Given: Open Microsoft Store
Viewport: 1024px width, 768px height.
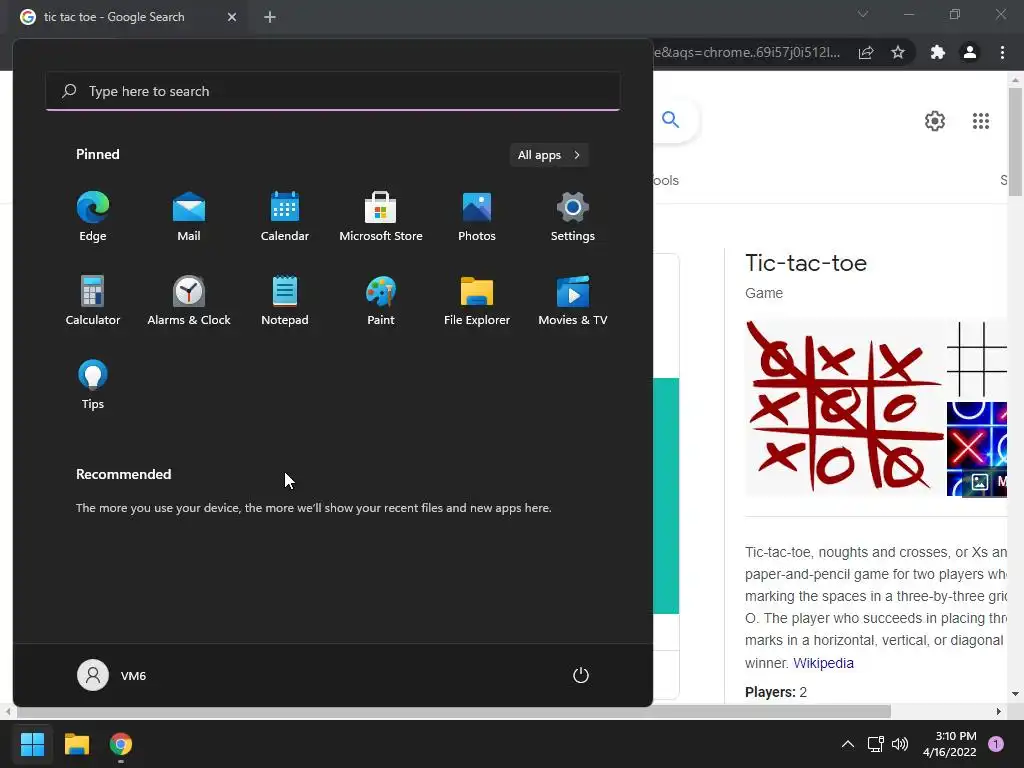Looking at the screenshot, I should [x=381, y=217].
